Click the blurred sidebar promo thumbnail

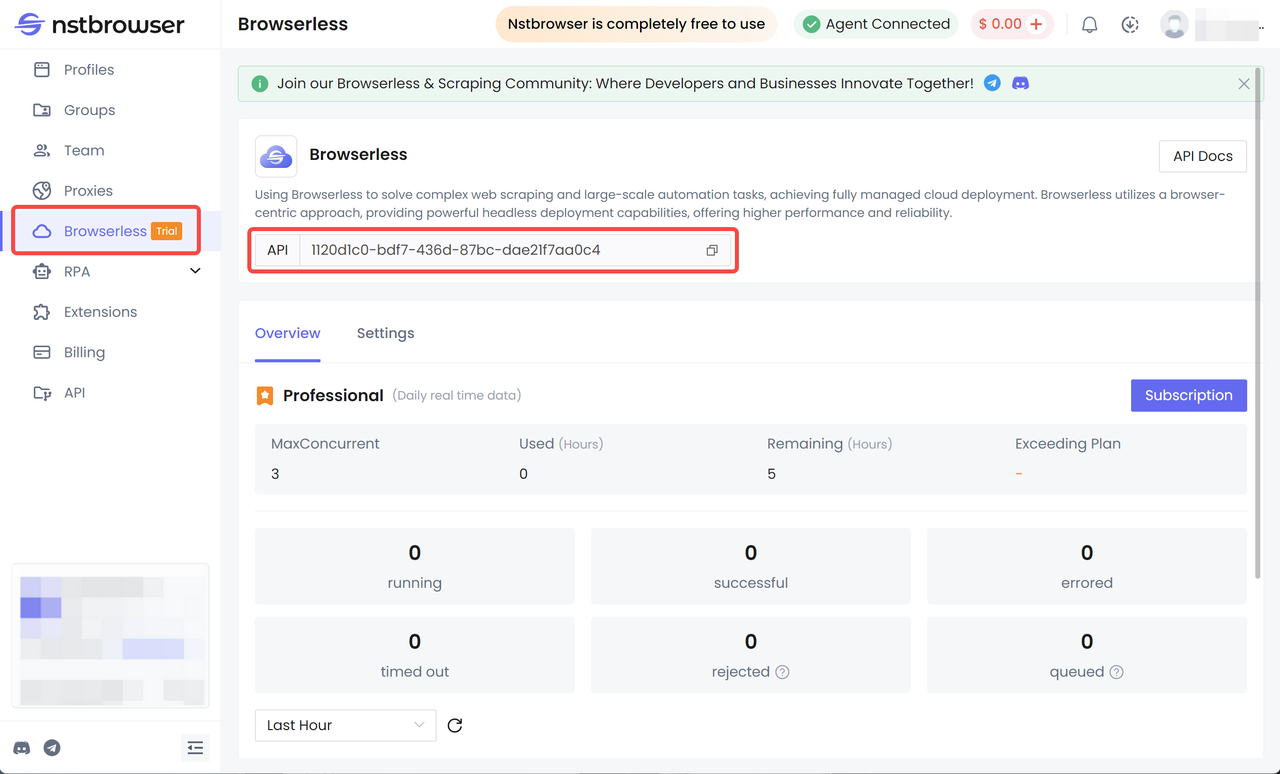click(110, 636)
